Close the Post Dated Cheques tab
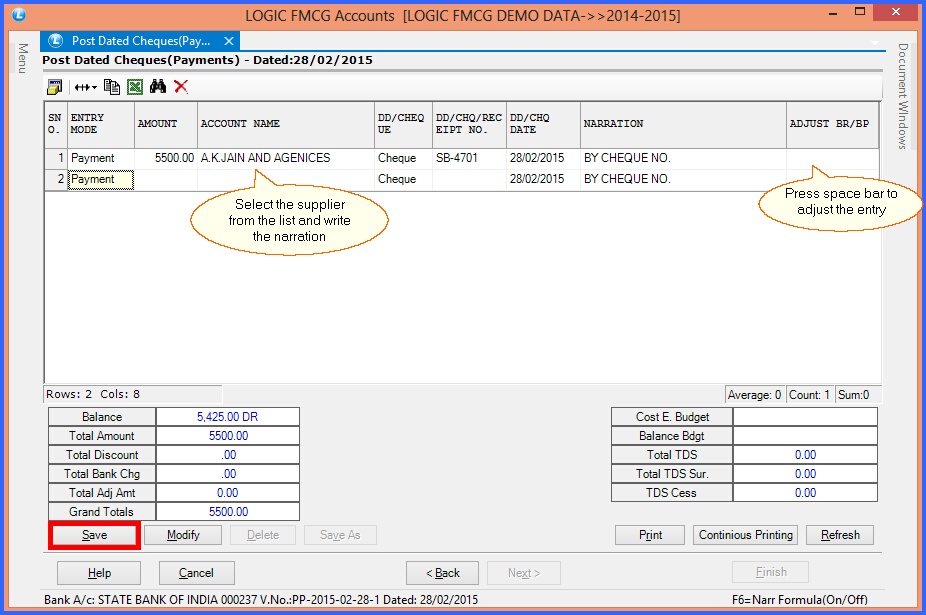 tap(228, 41)
